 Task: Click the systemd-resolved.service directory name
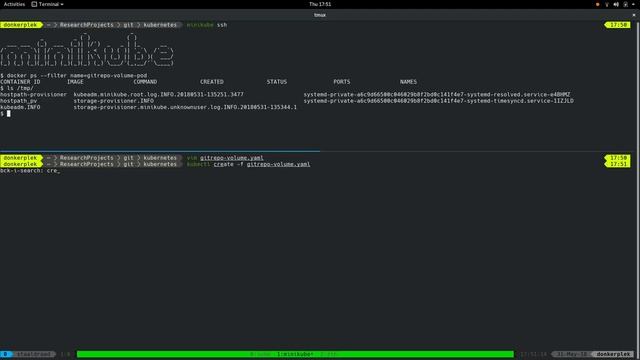pyautogui.click(x=437, y=94)
